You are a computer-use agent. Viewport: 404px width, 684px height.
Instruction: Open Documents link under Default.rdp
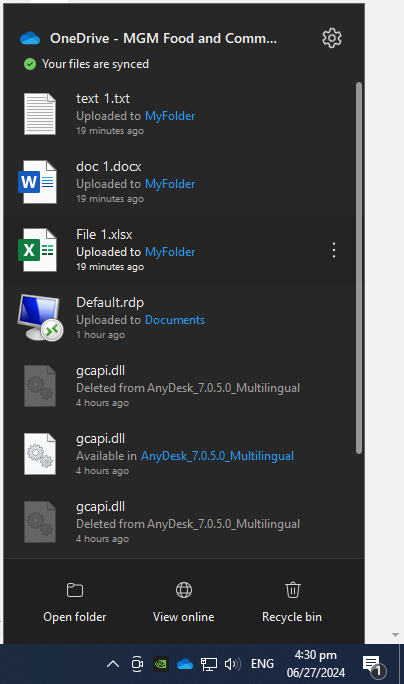(175, 320)
